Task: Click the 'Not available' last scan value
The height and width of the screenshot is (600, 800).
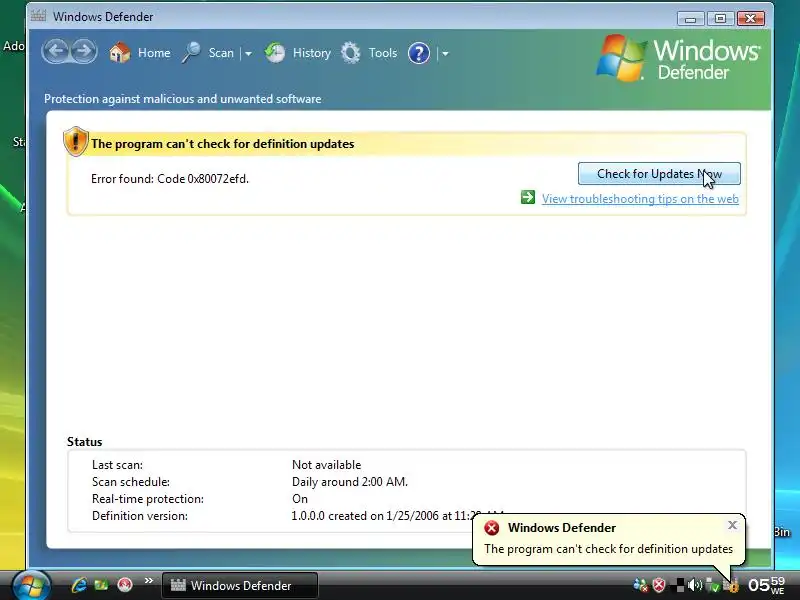Action: click(x=327, y=465)
